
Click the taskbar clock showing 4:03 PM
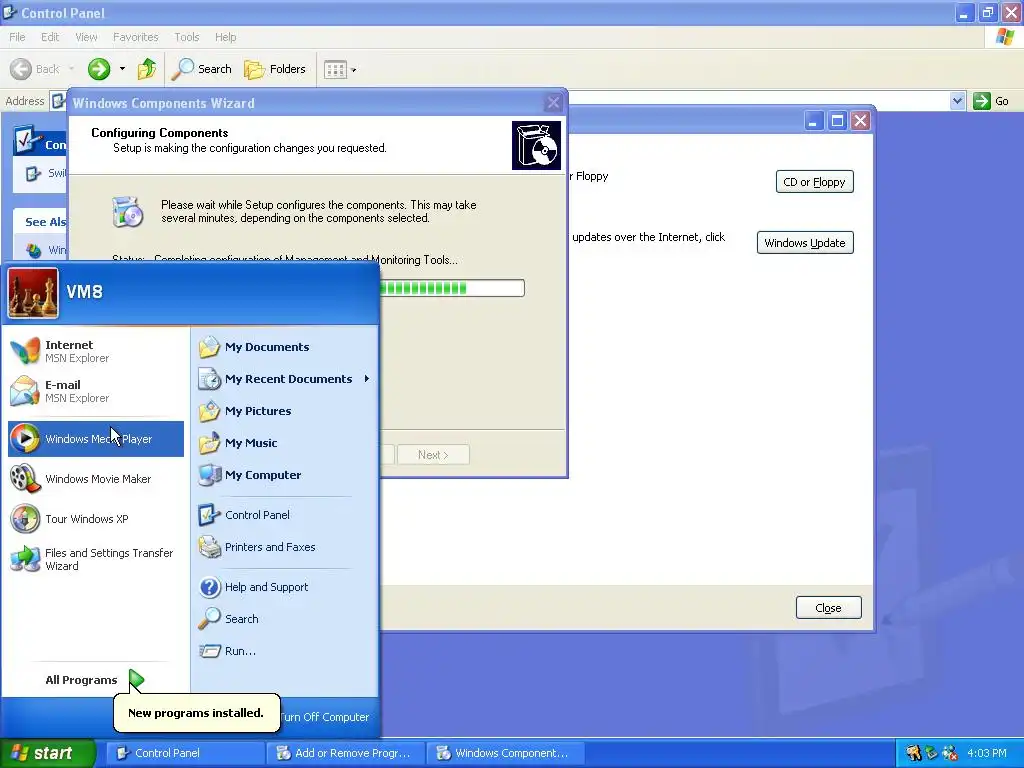[x=987, y=753]
